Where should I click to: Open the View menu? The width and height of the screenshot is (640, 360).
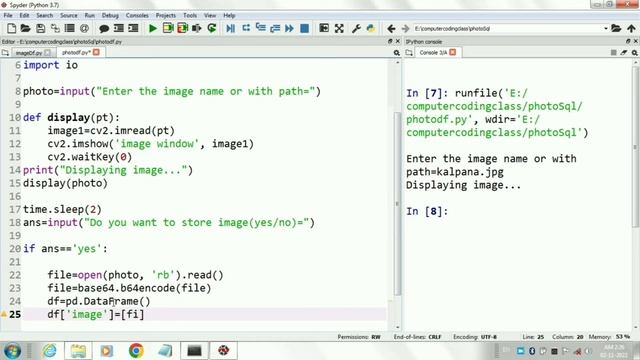coord(210,16)
